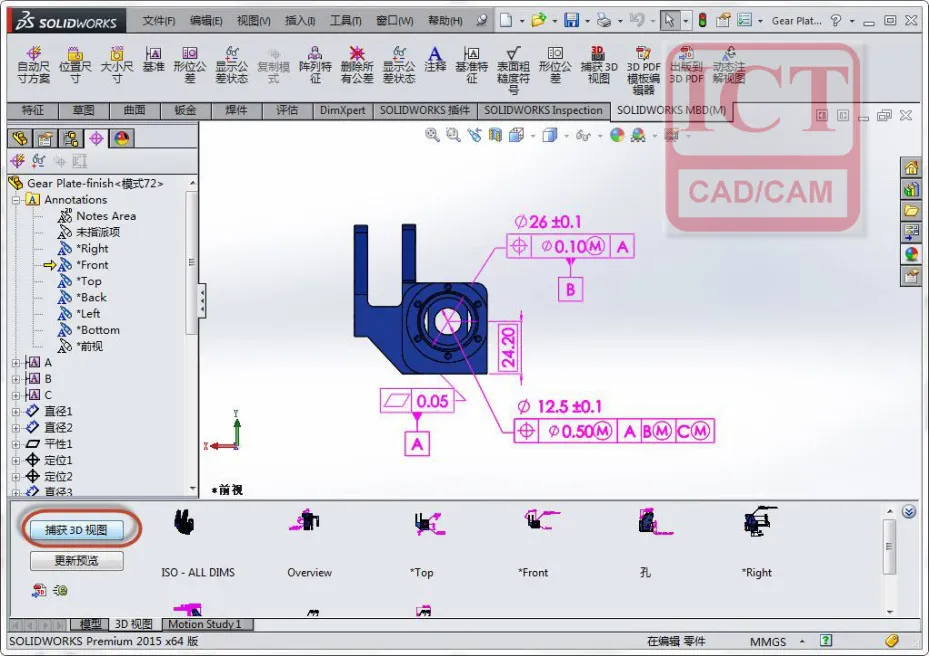Open the 文件(F) menu
The width and height of the screenshot is (929, 656).
point(159,21)
